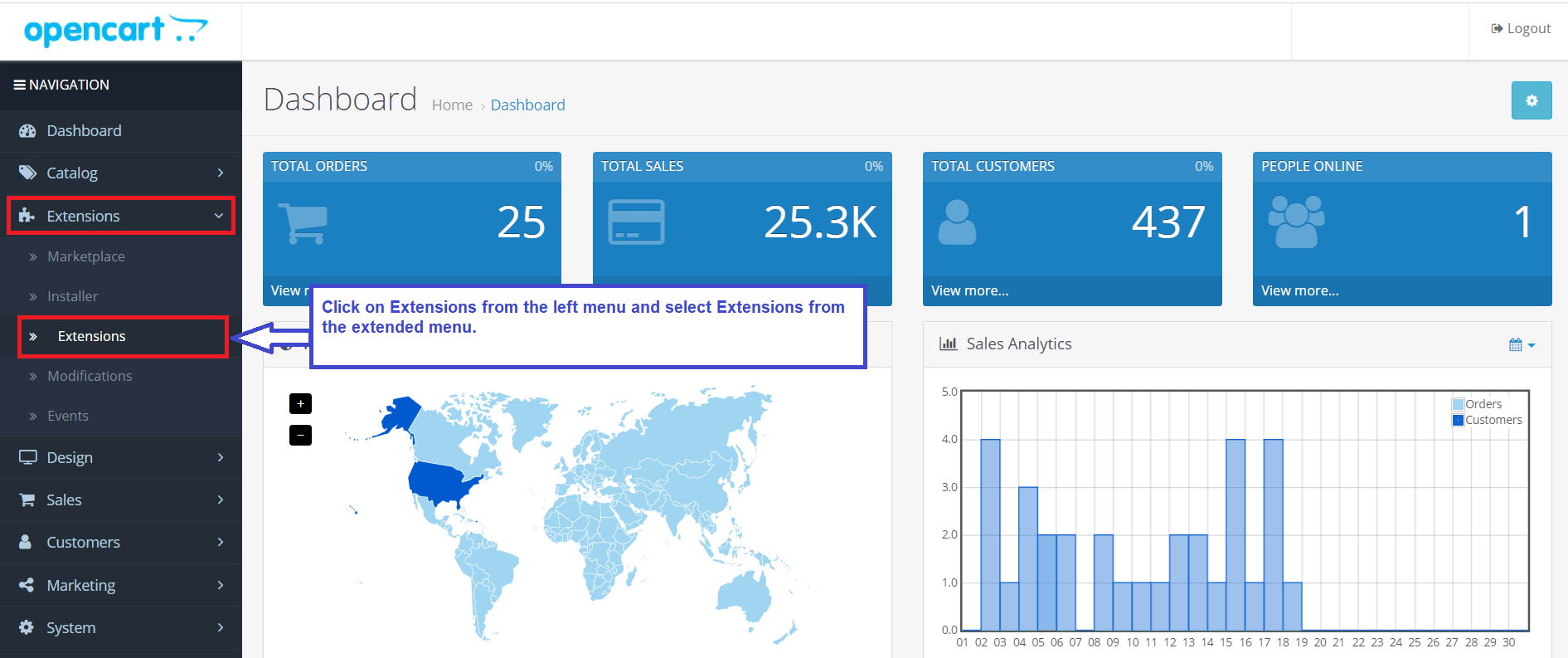Click the Customers person icon in sidebar
The image size is (1568, 658).
click(x=25, y=542)
